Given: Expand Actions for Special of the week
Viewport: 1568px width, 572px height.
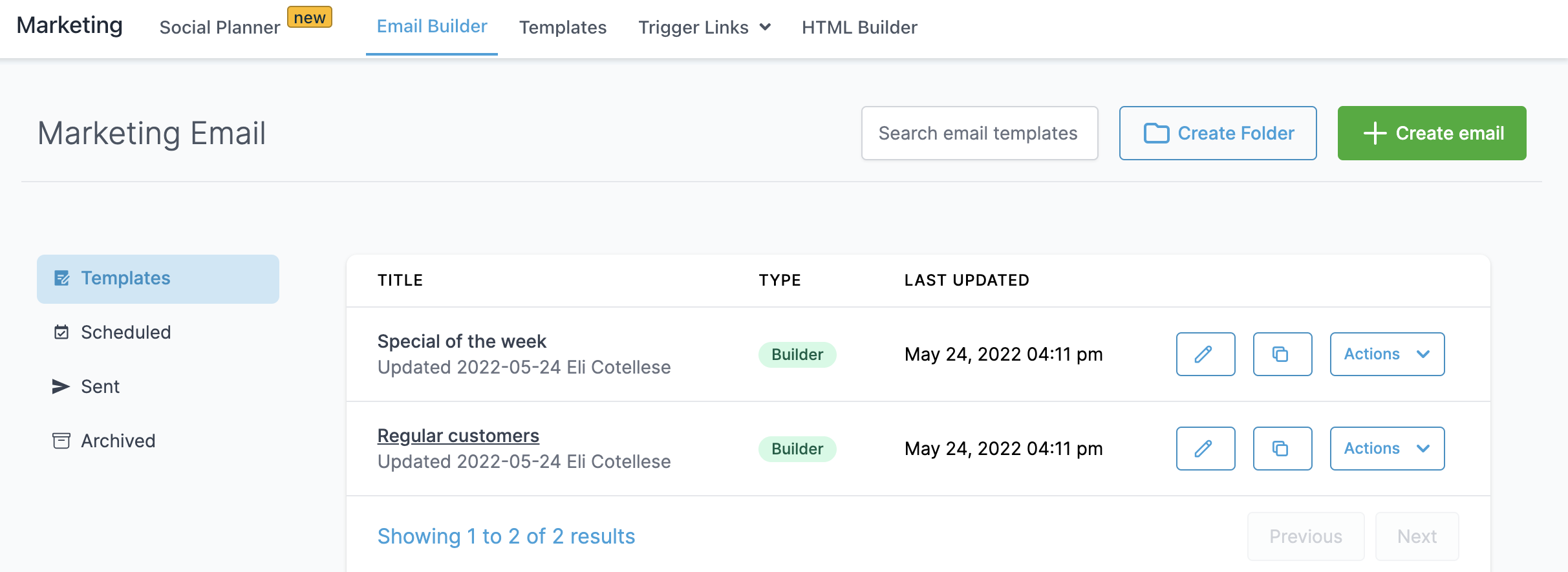Looking at the screenshot, I should coord(1387,354).
